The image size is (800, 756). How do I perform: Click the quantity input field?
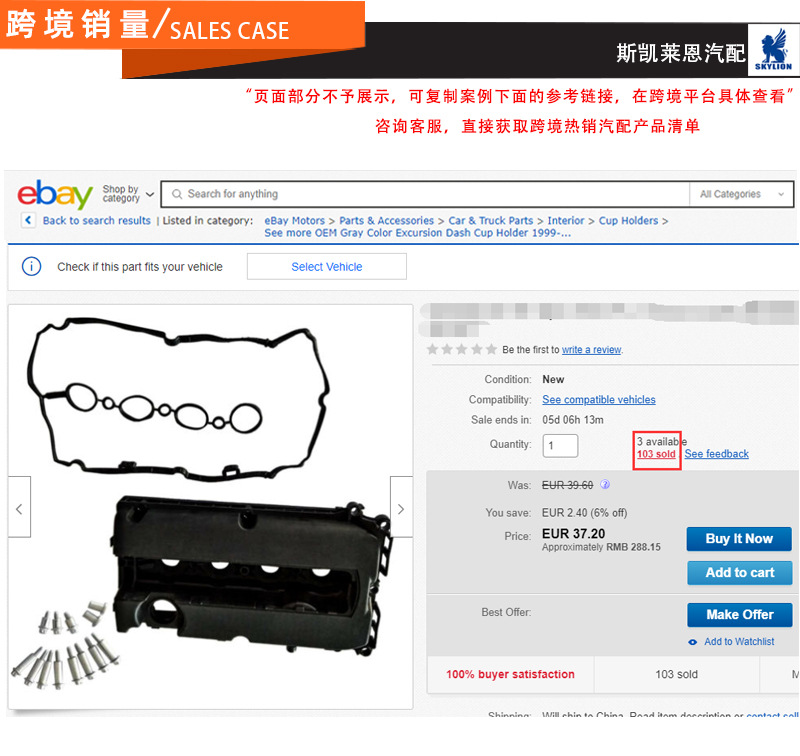pyautogui.click(x=560, y=445)
